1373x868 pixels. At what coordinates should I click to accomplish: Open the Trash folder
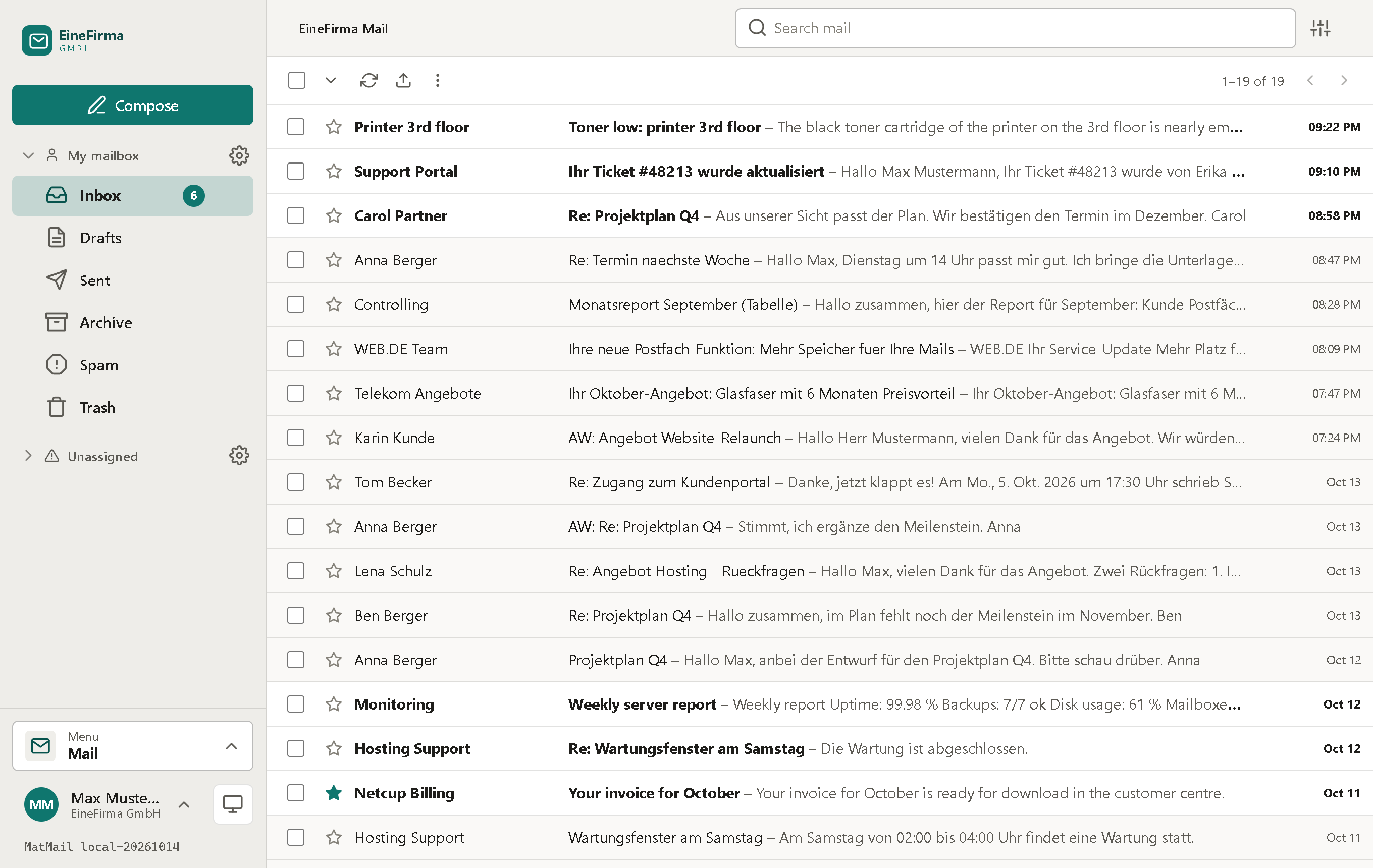[132, 407]
